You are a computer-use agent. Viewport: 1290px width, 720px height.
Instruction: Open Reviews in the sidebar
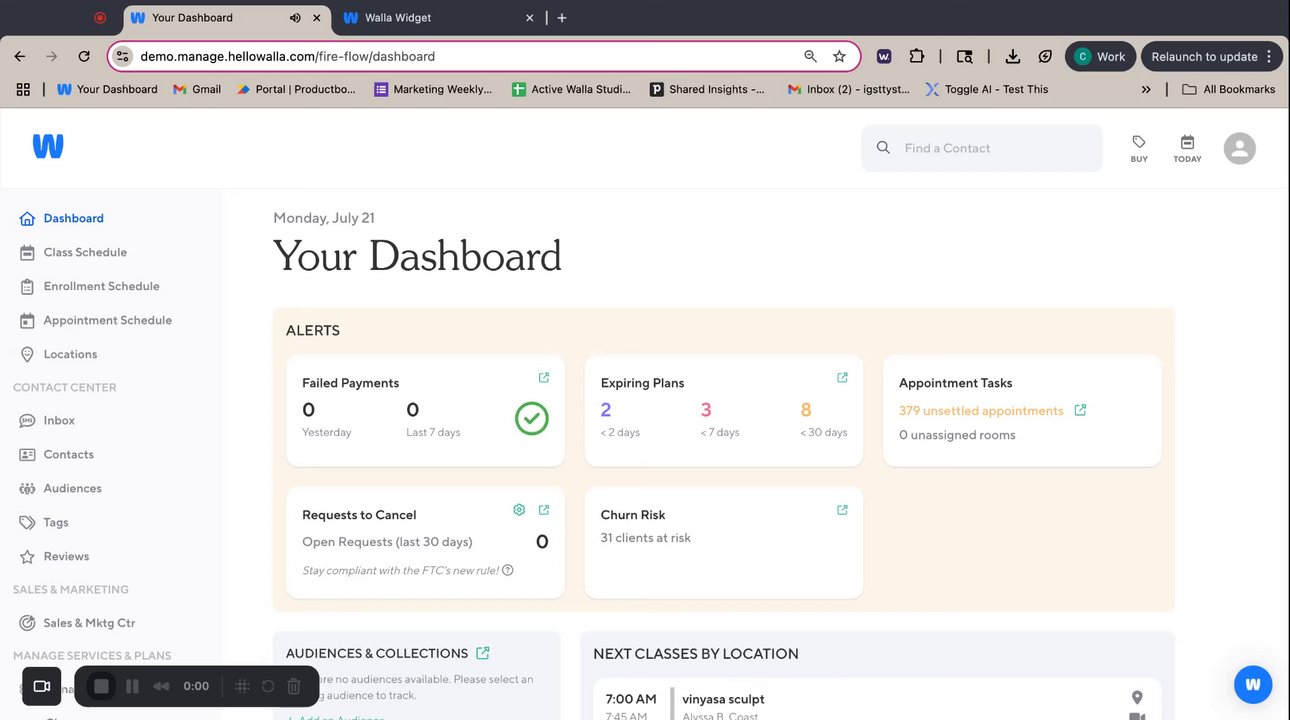(66, 556)
